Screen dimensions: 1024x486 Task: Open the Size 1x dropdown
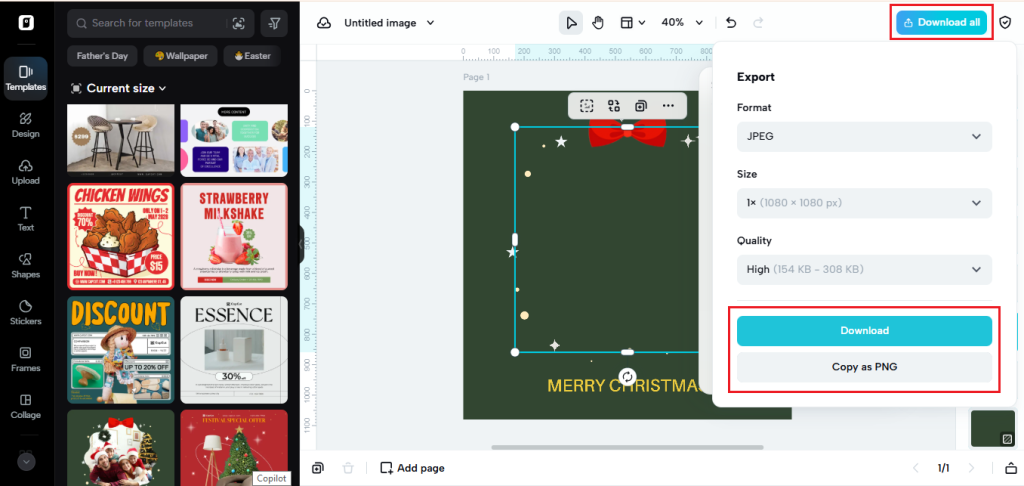click(x=864, y=203)
